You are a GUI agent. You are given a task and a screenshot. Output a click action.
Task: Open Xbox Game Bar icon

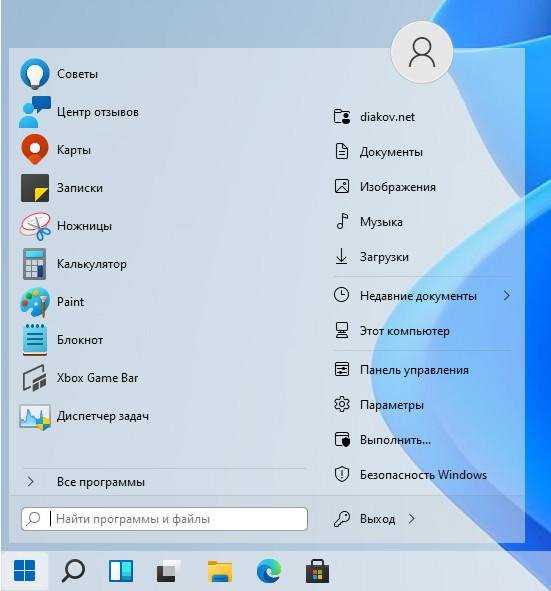click(35, 378)
